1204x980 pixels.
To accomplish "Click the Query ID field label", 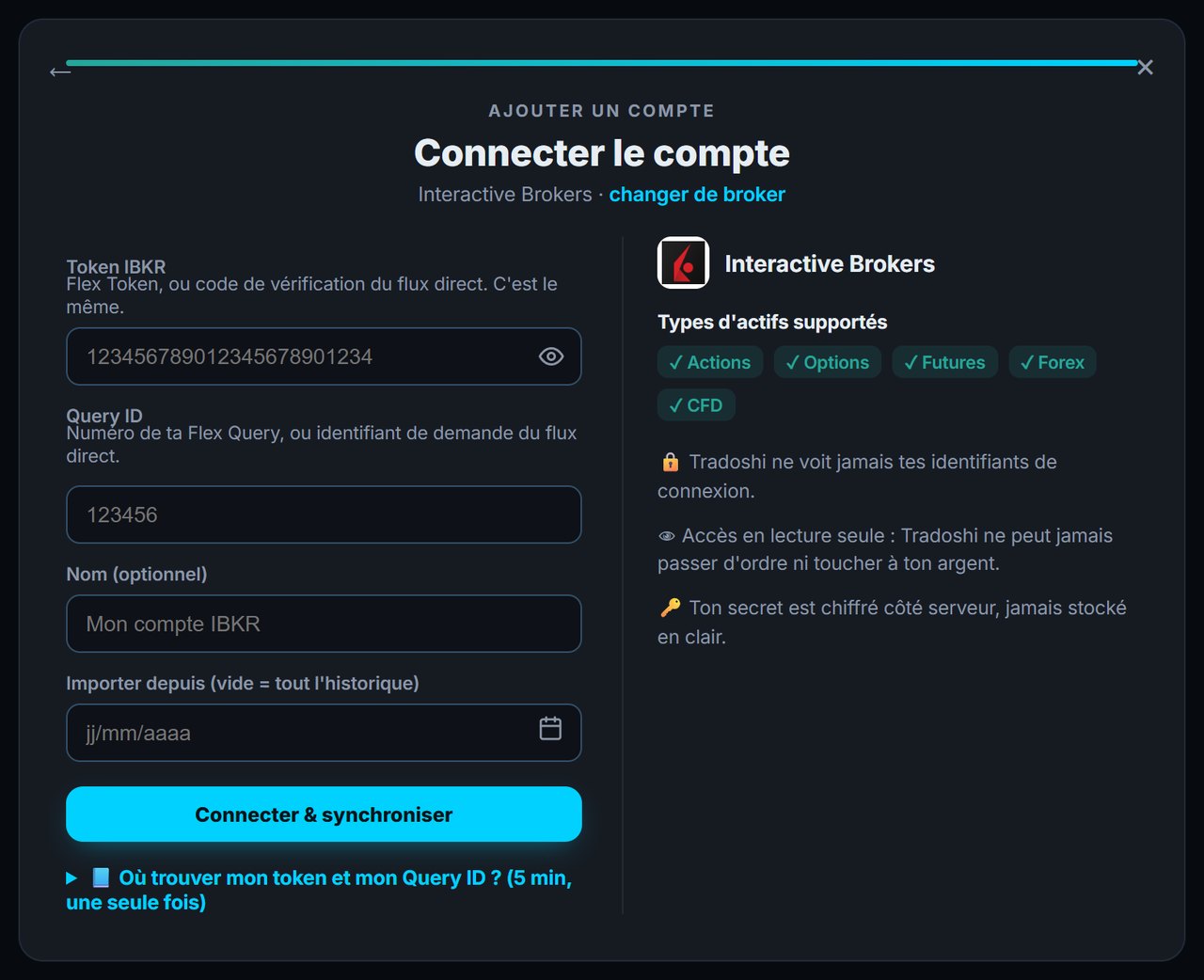I will tap(104, 415).
